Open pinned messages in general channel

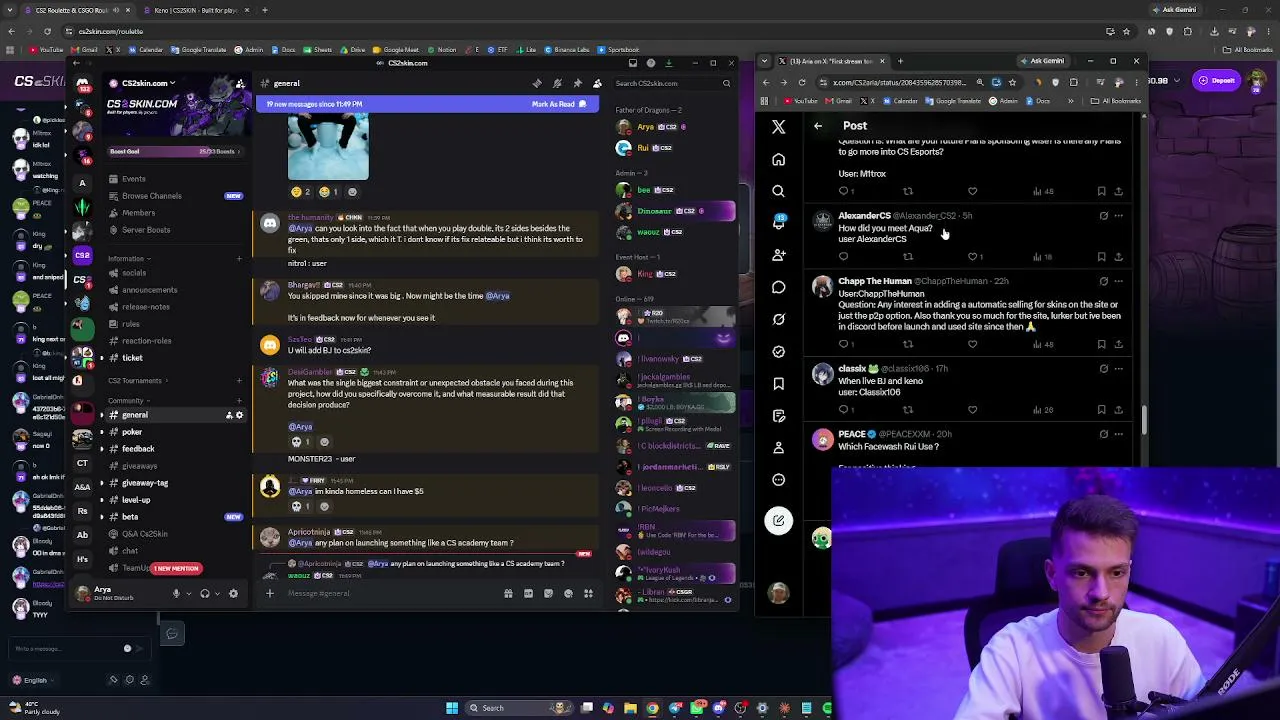(x=577, y=83)
